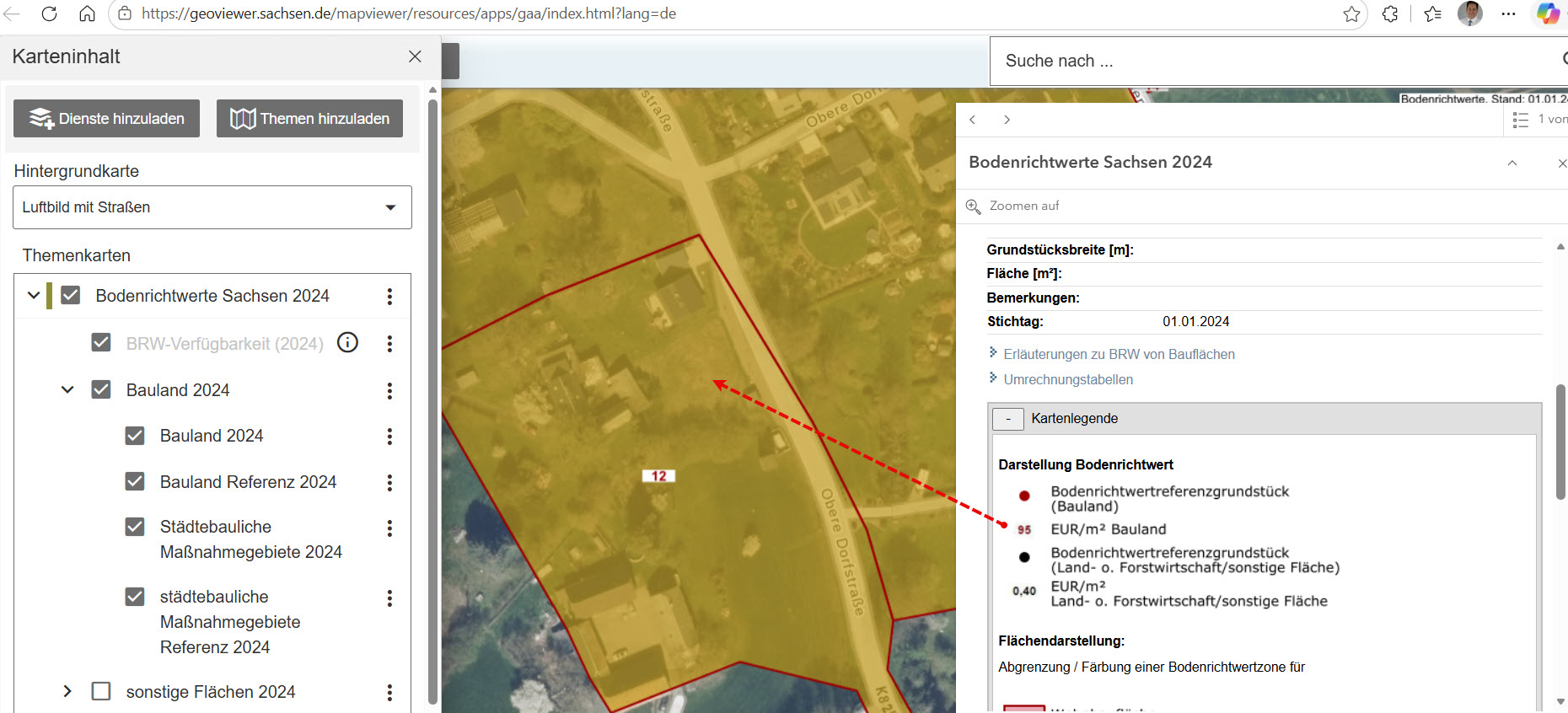
Task: Click the Bauland Referenz 2024 label
Action: tap(248, 482)
